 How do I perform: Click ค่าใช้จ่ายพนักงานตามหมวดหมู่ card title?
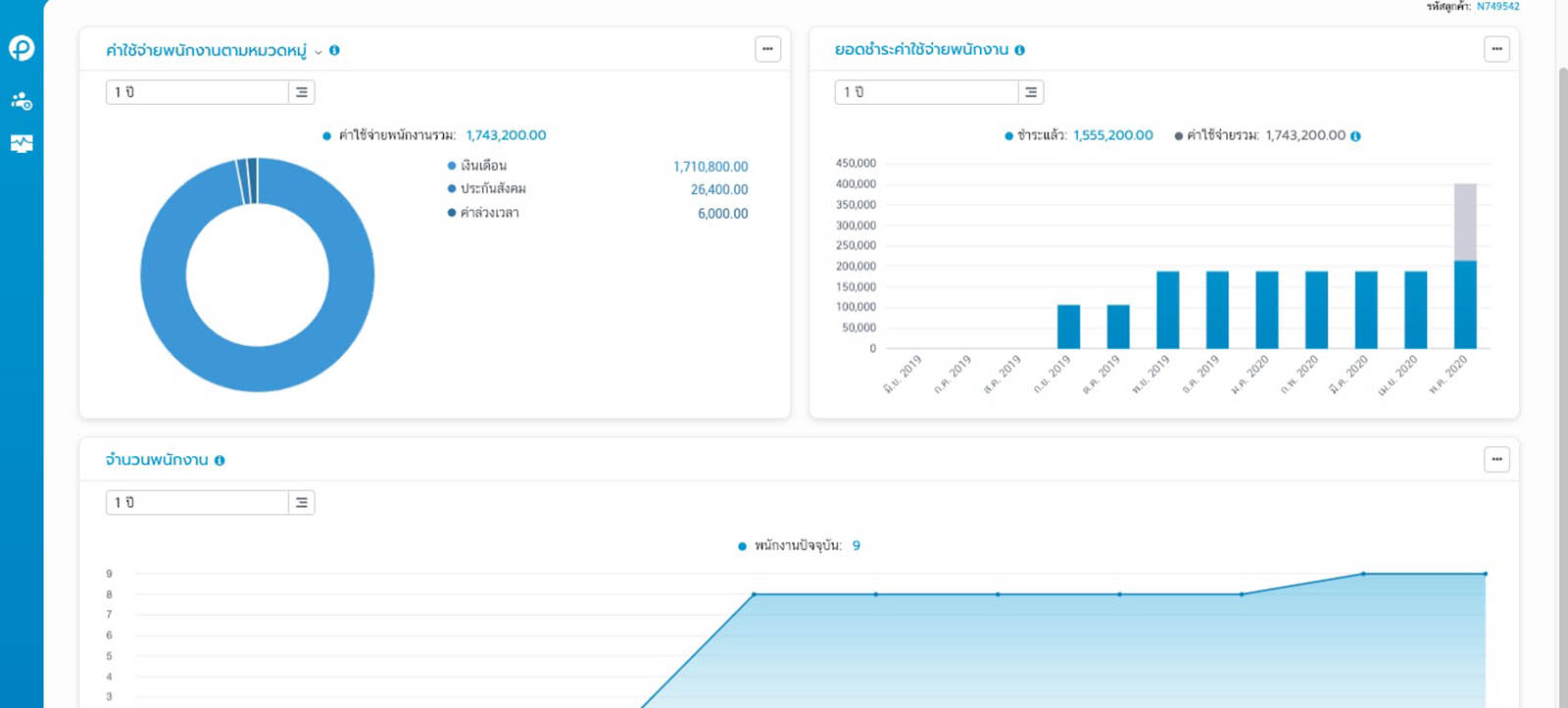click(x=206, y=50)
